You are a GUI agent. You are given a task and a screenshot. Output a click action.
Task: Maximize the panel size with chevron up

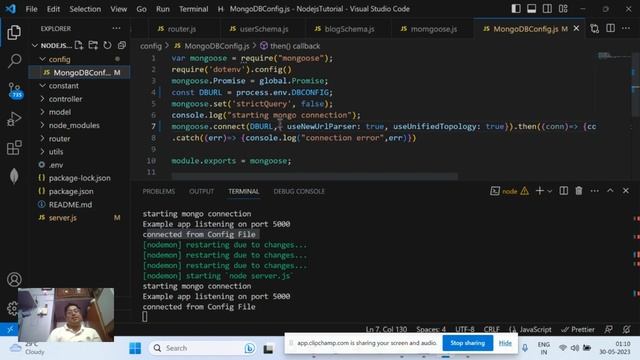click(610, 191)
